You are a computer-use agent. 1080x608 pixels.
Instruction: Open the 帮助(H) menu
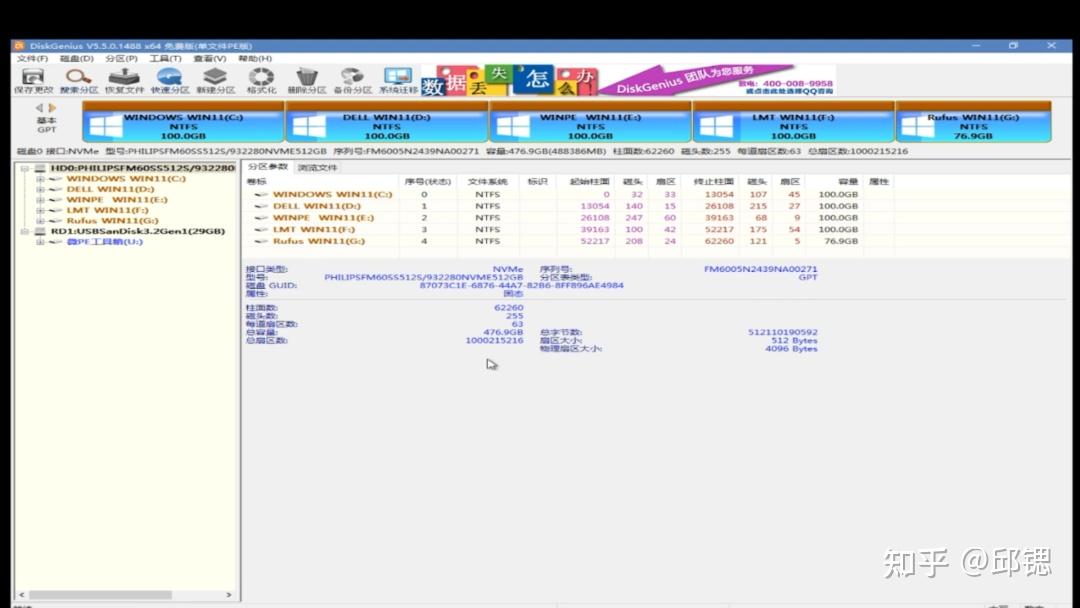(x=255, y=59)
